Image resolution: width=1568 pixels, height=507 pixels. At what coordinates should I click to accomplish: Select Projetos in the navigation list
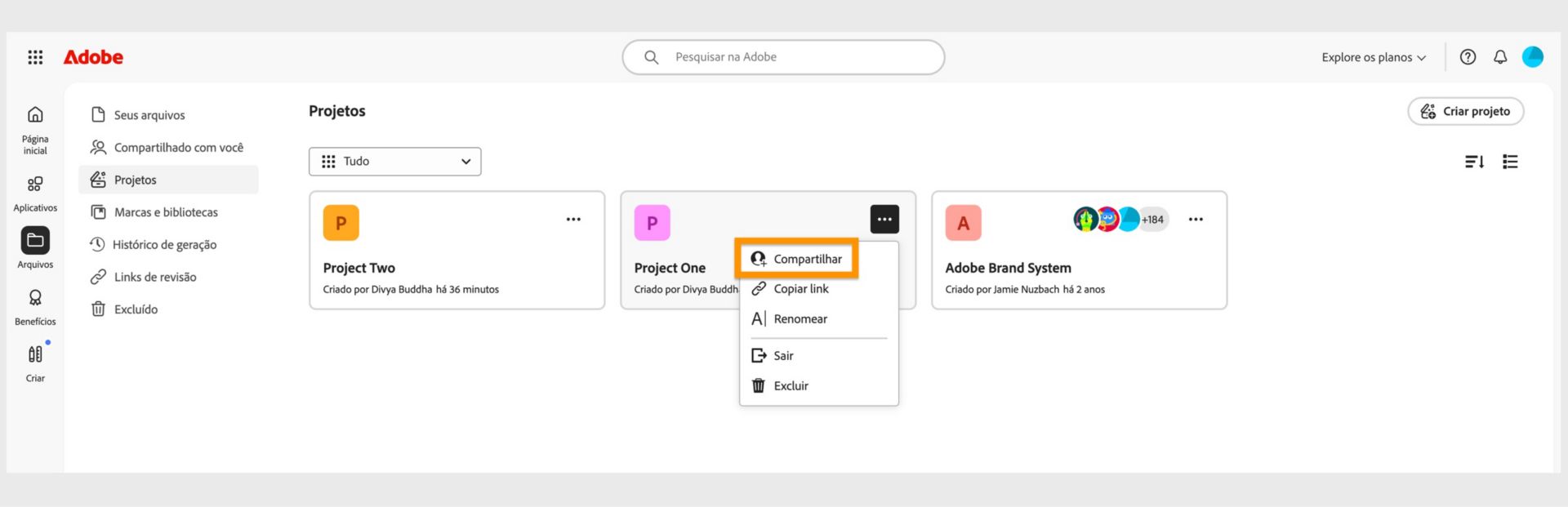pyautogui.click(x=169, y=180)
